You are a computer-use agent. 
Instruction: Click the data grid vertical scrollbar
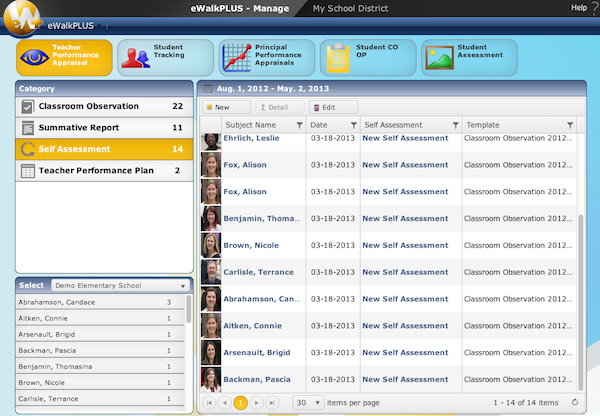coord(580,302)
